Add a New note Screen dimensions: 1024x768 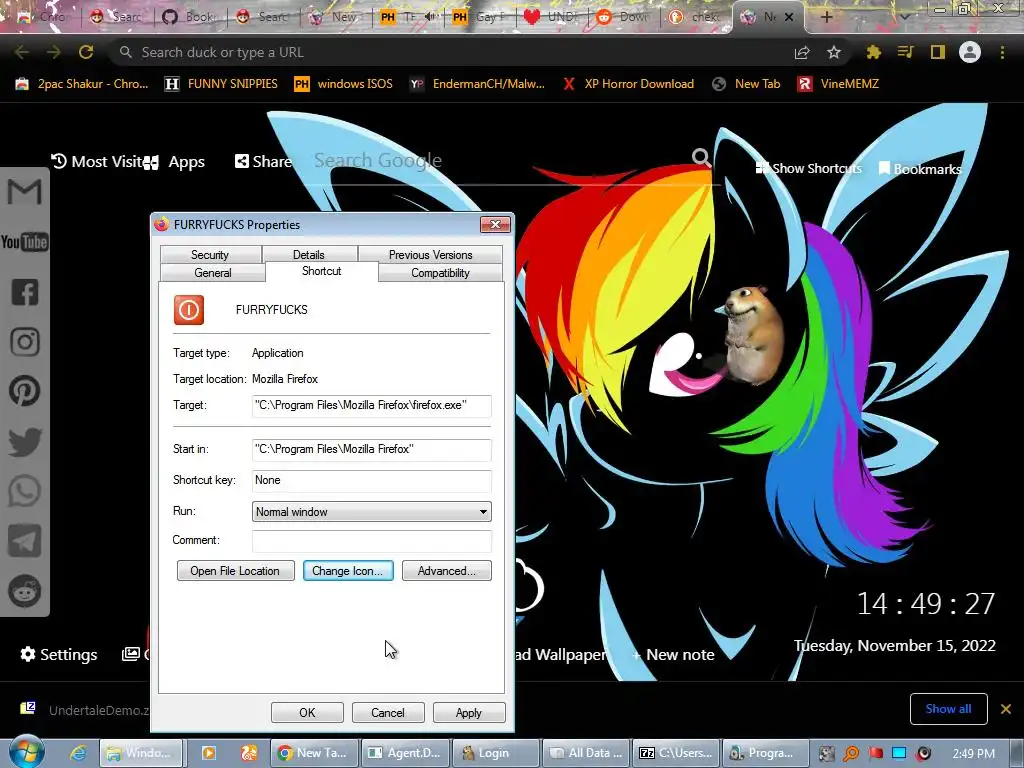(673, 654)
